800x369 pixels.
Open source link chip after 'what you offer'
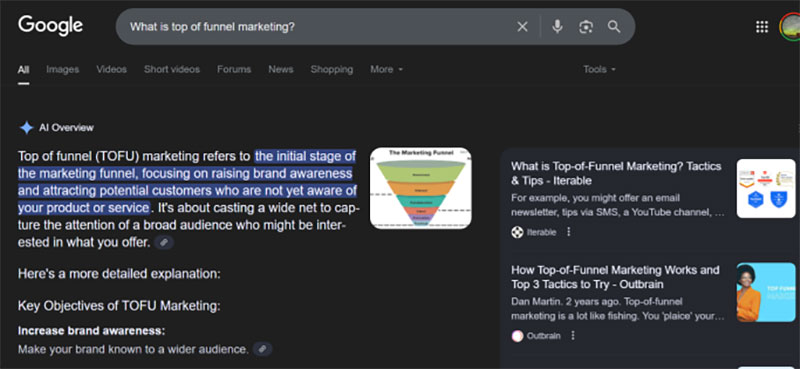[164, 242]
